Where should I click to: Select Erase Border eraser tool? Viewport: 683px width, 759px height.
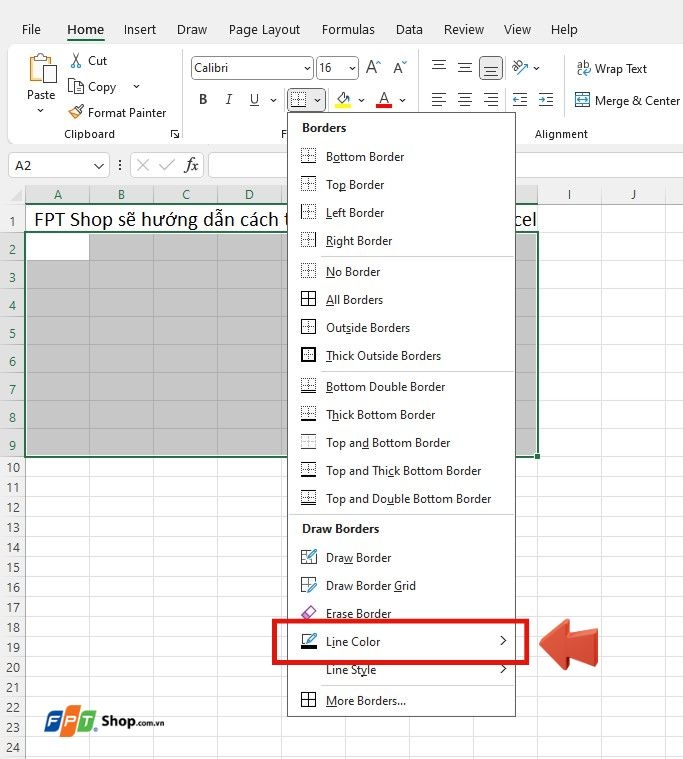(401, 613)
